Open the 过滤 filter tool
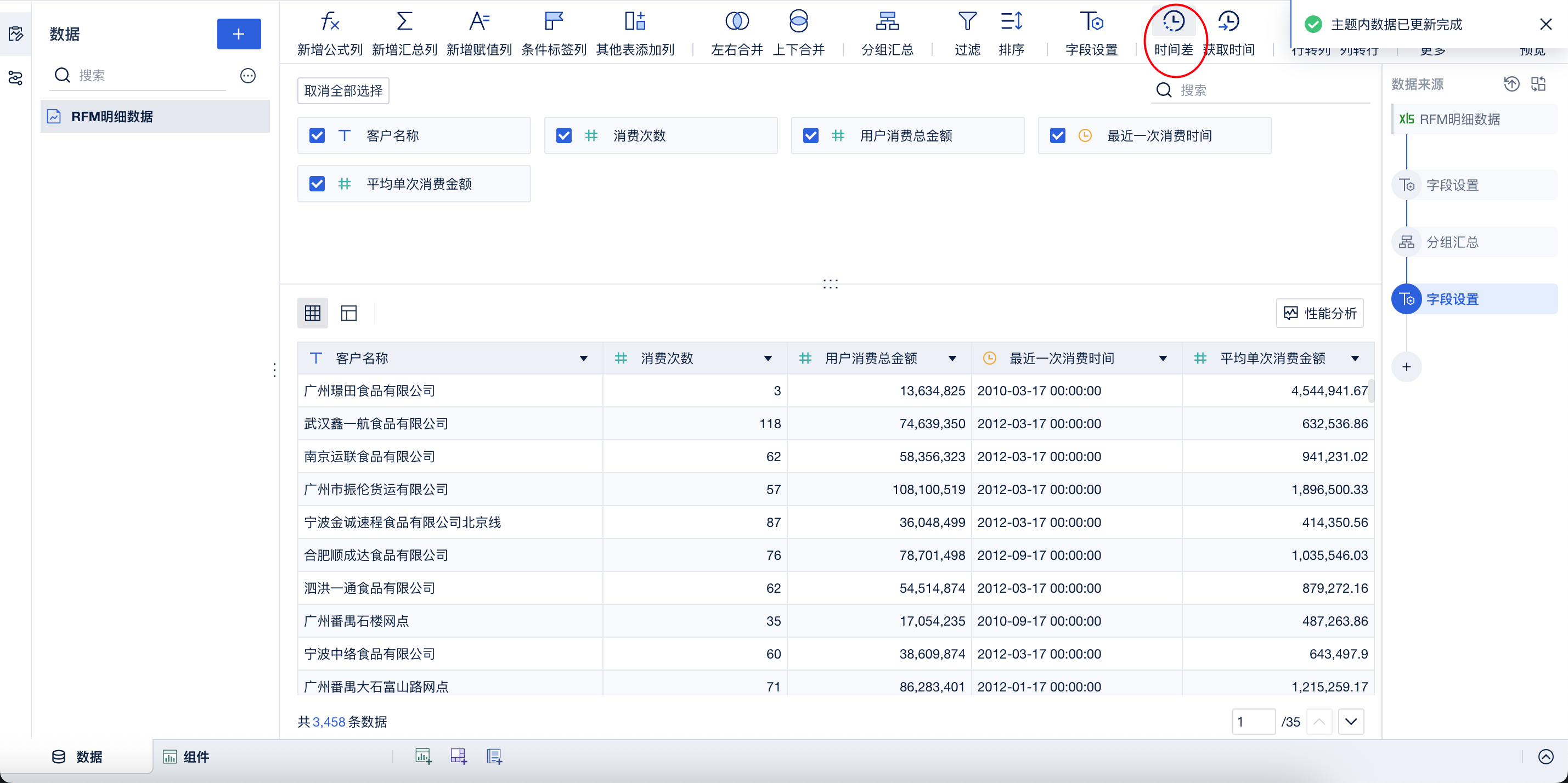Screen dimensions: 1568x783 pyautogui.click(x=967, y=22)
